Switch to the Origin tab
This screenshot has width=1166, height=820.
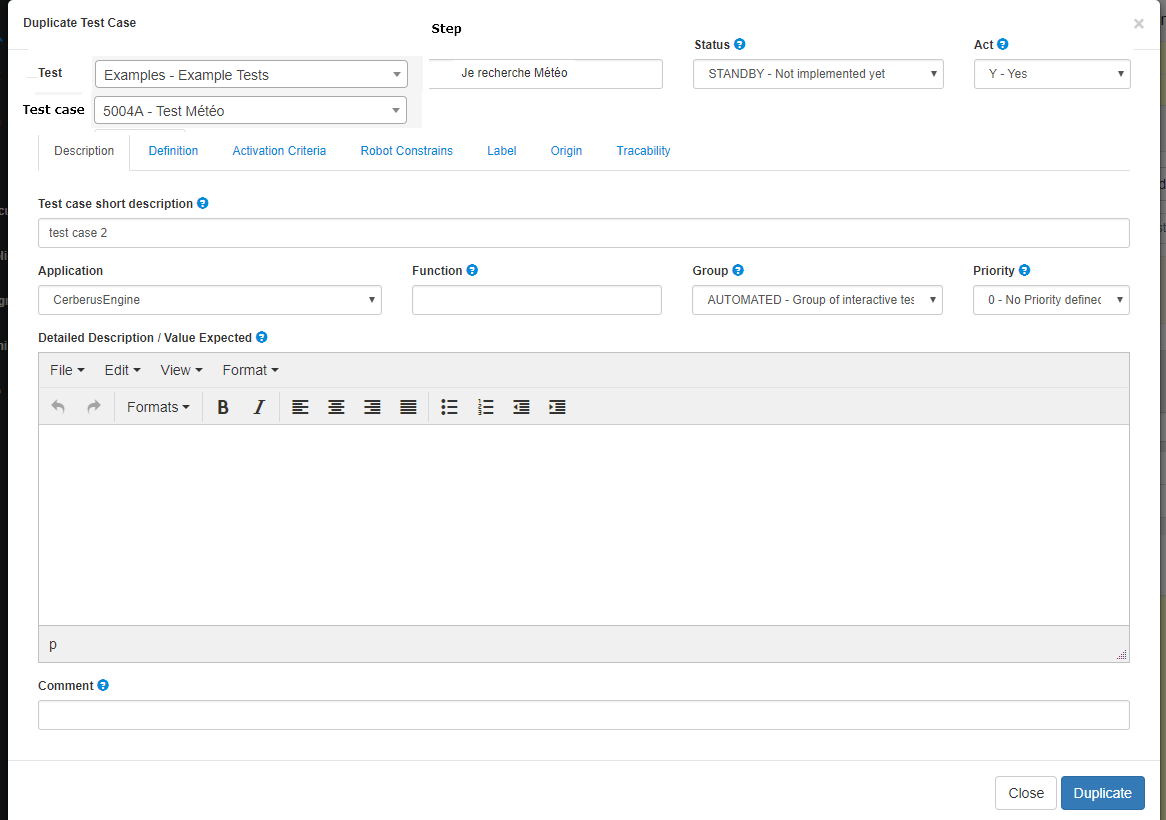coord(566,151)
